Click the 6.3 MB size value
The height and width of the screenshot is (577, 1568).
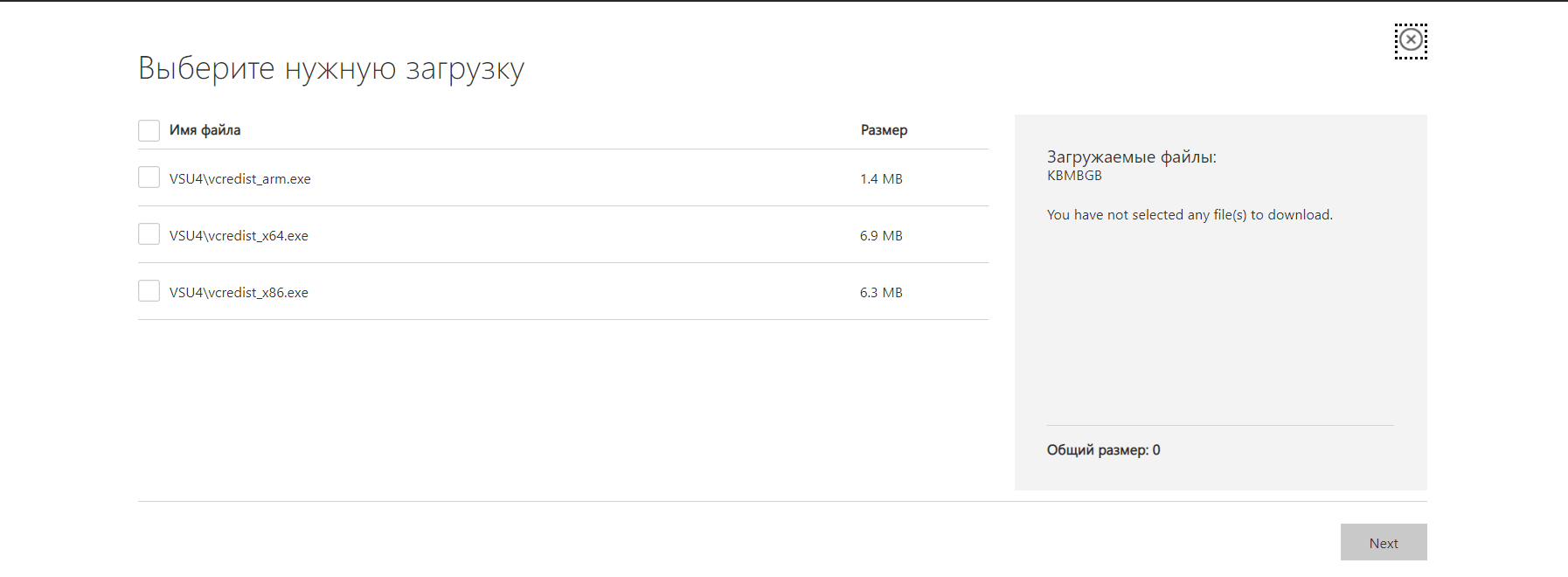tap(881, 293)
